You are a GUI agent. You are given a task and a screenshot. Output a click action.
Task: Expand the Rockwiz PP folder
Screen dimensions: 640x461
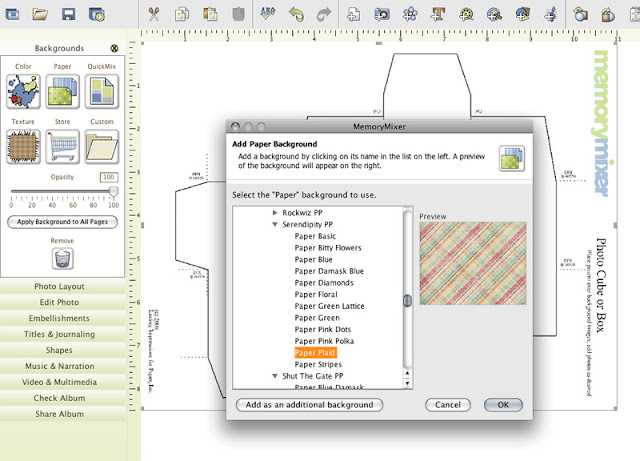275,213
